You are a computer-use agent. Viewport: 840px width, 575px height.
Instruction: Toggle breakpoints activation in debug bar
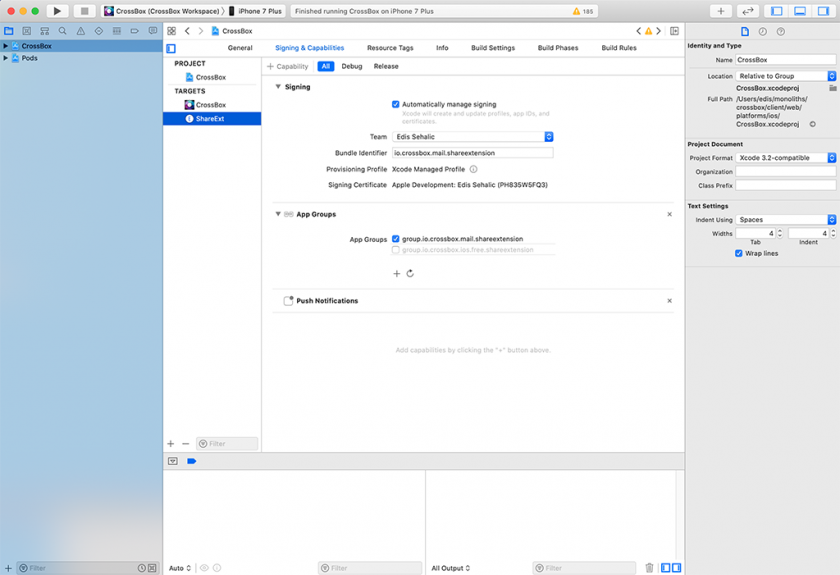(x=191, y=461)
